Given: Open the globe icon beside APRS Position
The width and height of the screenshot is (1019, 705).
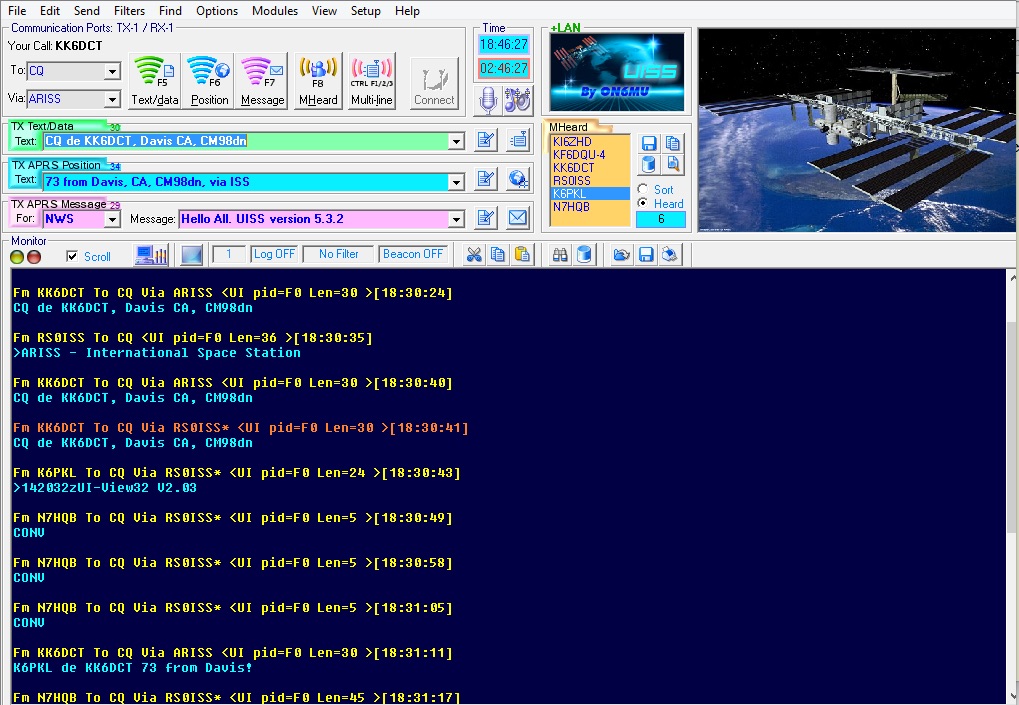Looking at the screenshot, I should point(516,178).
